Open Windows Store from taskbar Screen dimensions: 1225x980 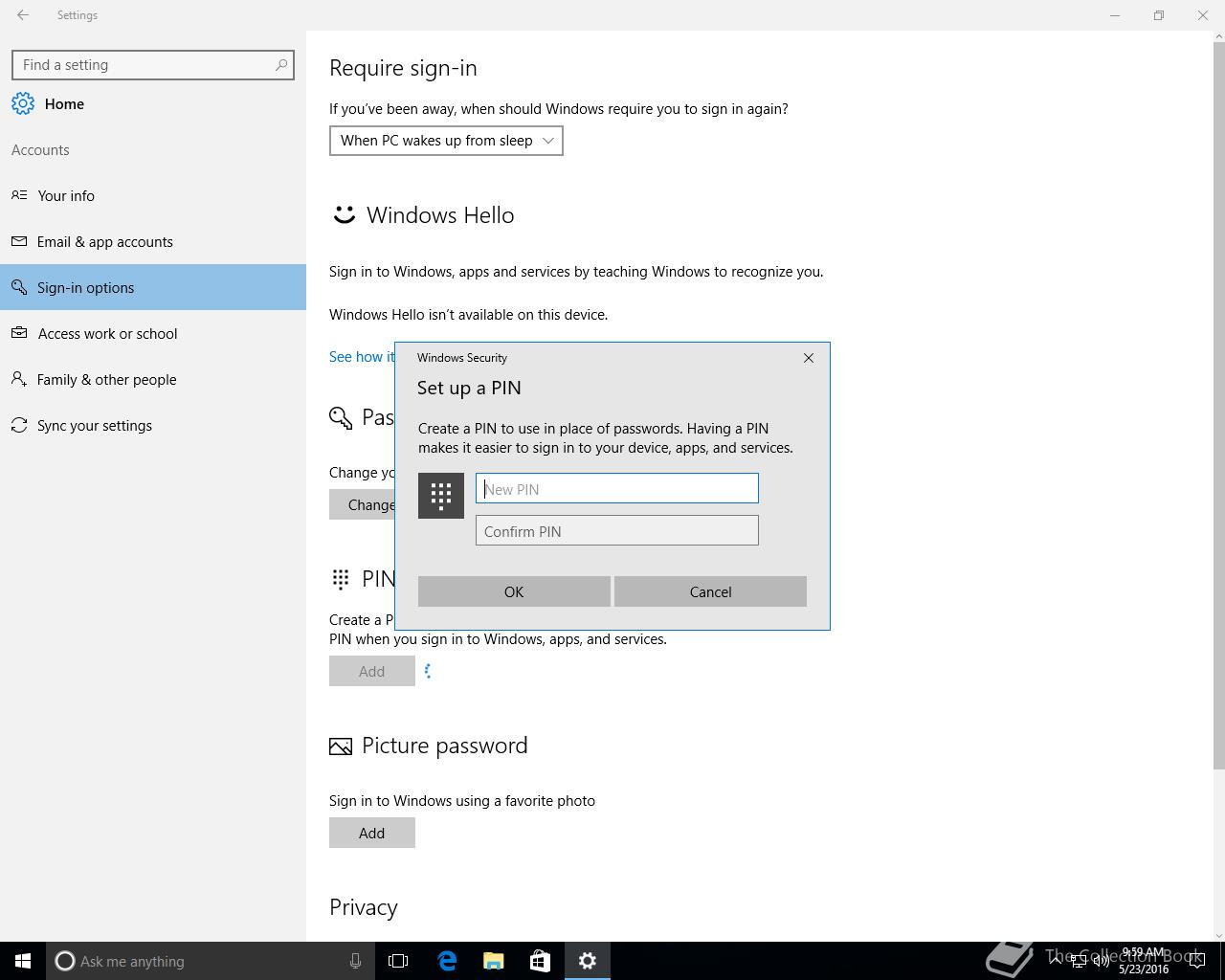point(541,961)
